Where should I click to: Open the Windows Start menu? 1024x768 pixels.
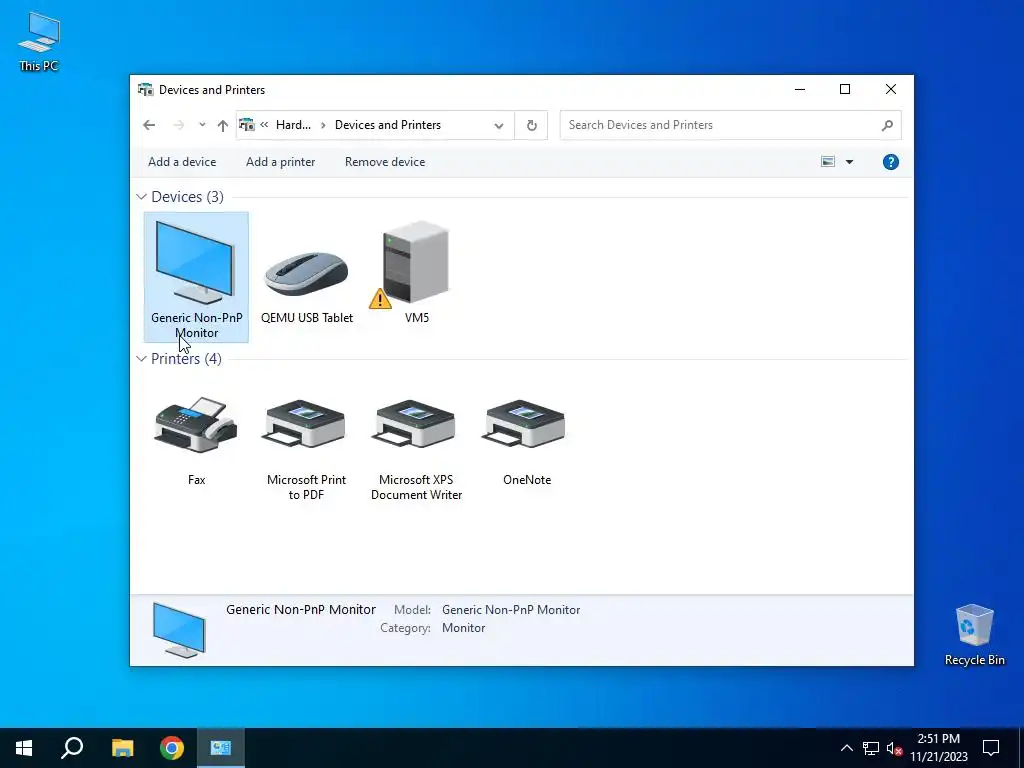tap(24, 748)
